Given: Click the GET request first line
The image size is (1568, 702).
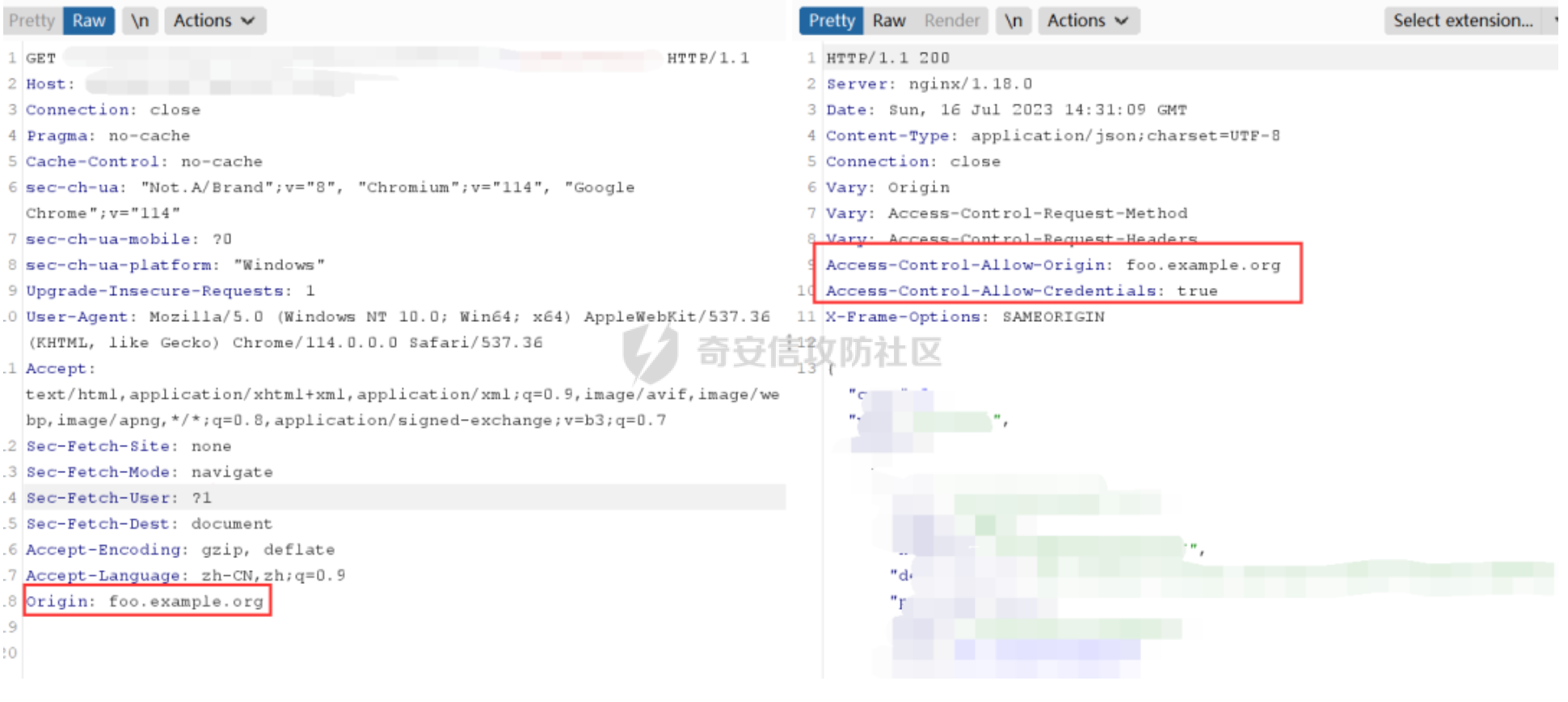Looking at the screenshot, I should click(x=387, y=58).
